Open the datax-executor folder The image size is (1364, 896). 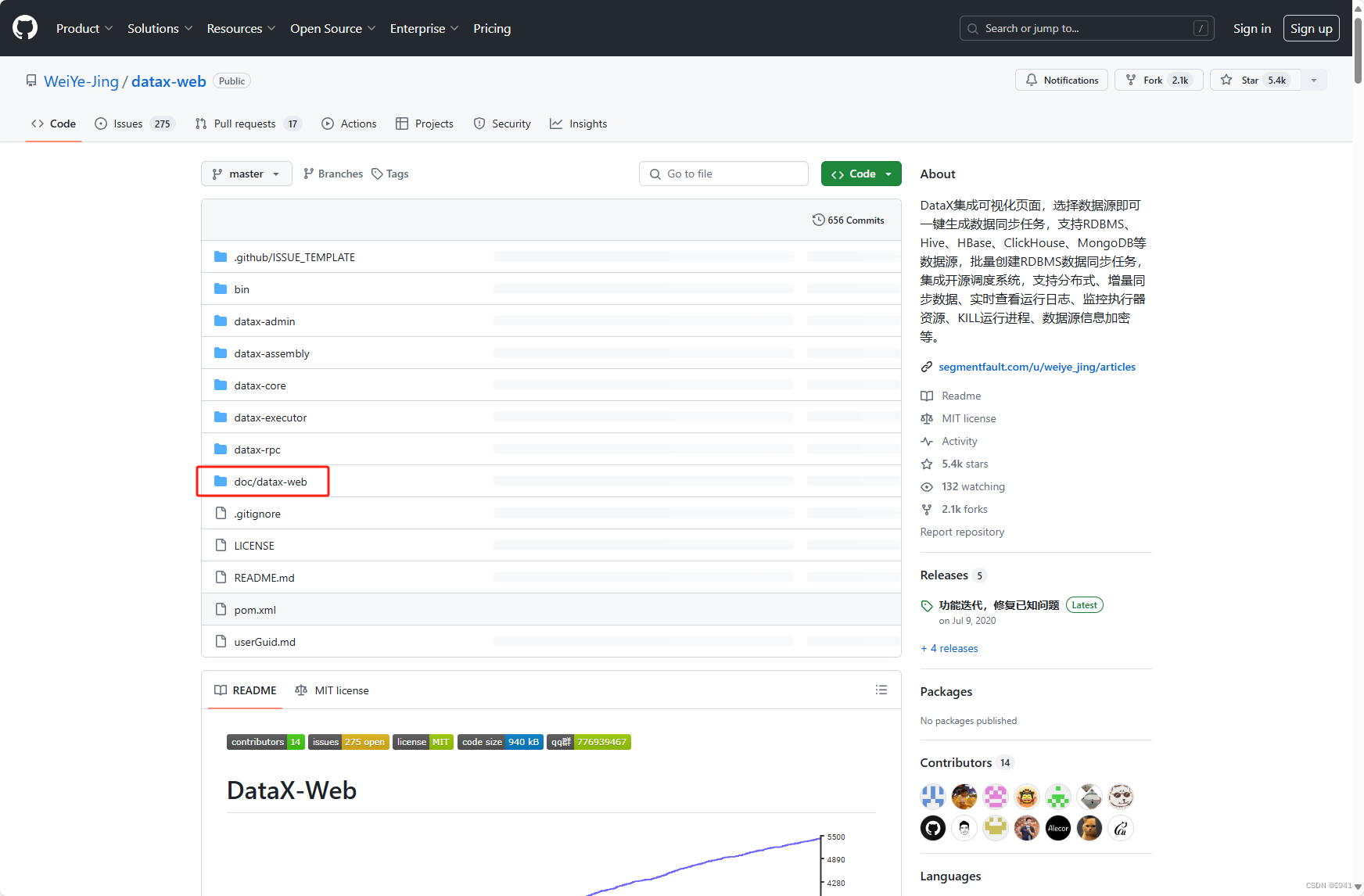(x=270, y=418)
